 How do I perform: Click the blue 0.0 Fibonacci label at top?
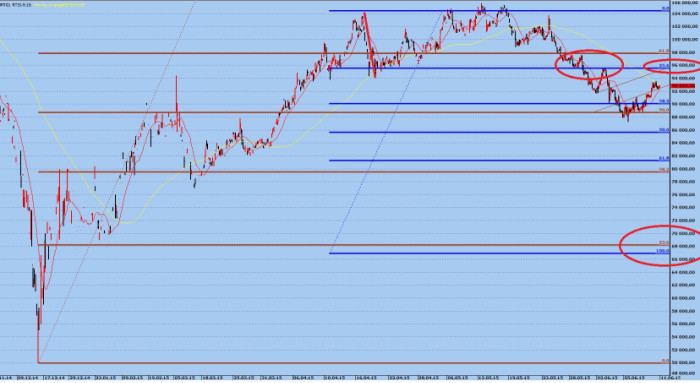coord(665,8)
